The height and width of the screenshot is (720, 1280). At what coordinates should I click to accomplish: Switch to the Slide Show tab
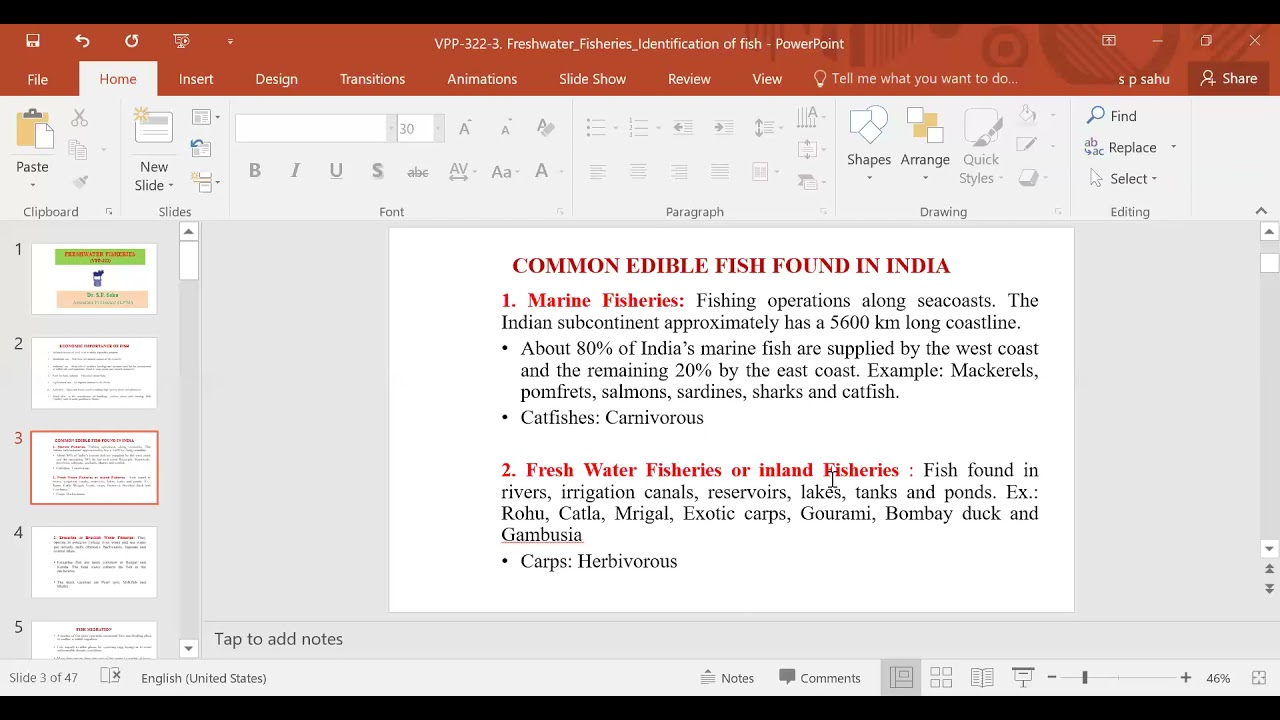click(x=592, y=78)
